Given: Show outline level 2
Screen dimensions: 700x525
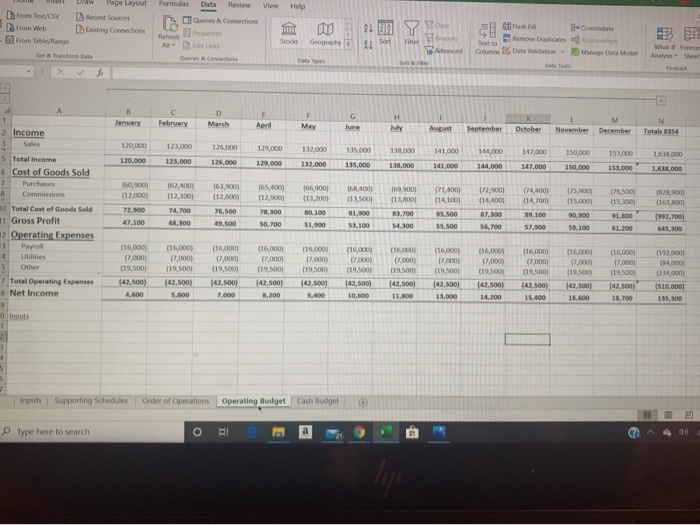Looking at the screenshot, I should point(4,99).
